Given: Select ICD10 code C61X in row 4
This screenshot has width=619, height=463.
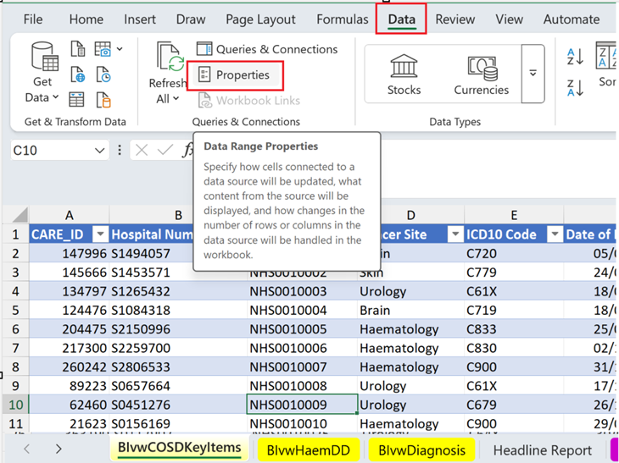Looking at the screenshot, I should point(514,291).
